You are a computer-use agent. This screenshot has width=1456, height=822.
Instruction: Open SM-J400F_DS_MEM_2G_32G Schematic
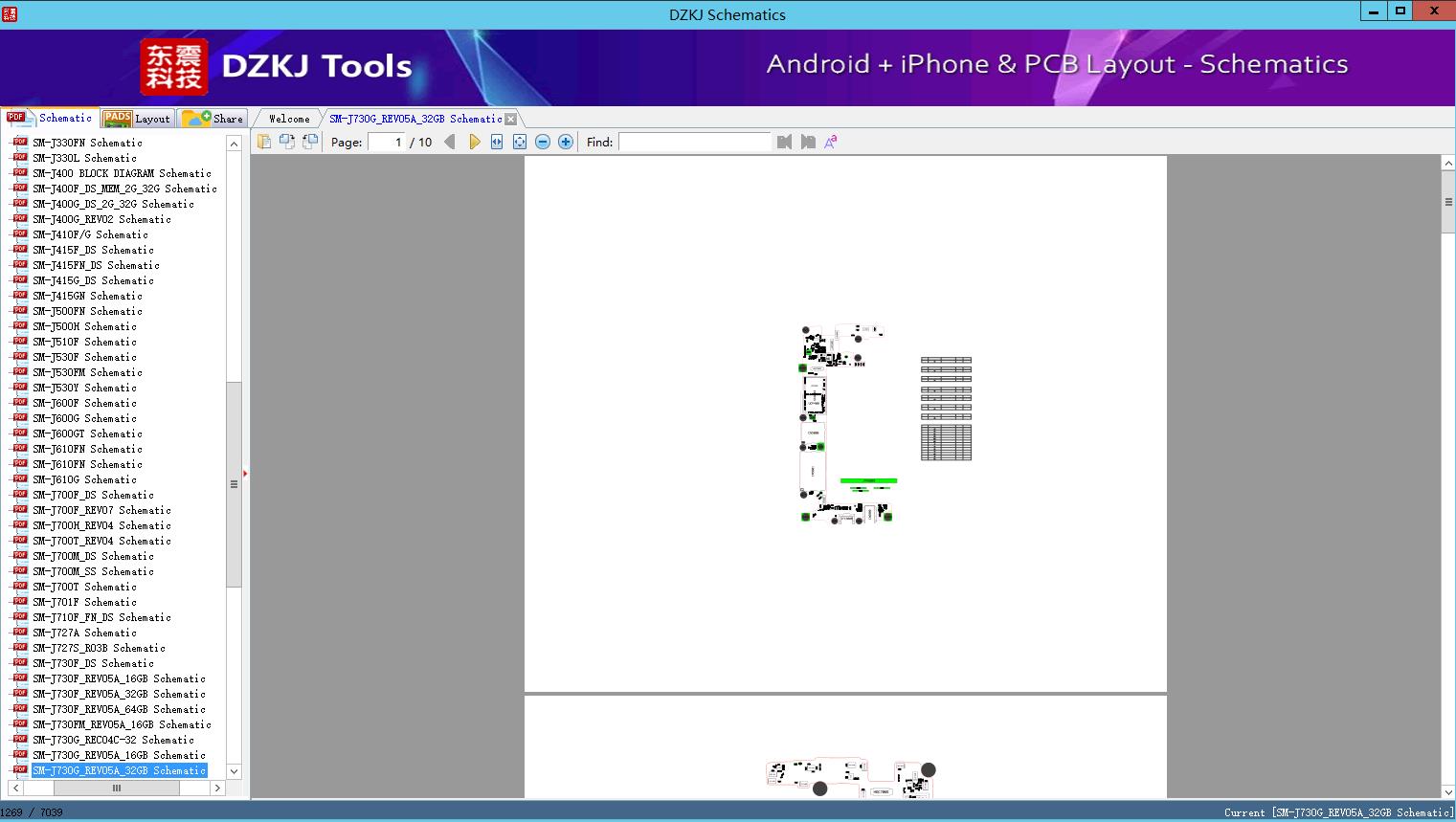[x=124, y=189]
